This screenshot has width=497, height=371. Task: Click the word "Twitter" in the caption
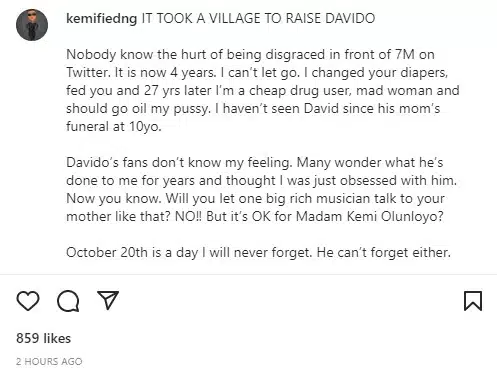tap(88, 72)
